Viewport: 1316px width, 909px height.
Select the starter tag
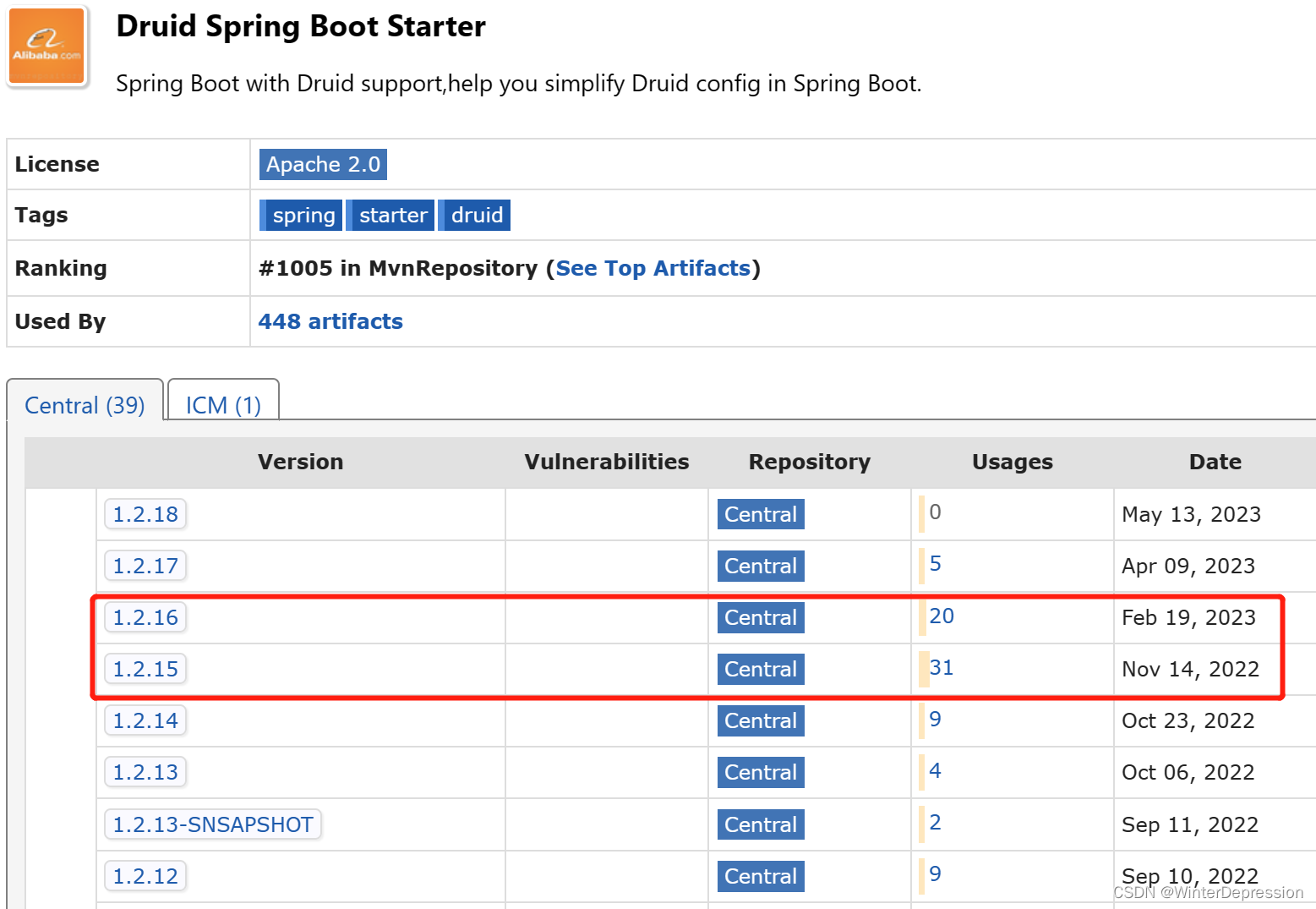point(390,215)
